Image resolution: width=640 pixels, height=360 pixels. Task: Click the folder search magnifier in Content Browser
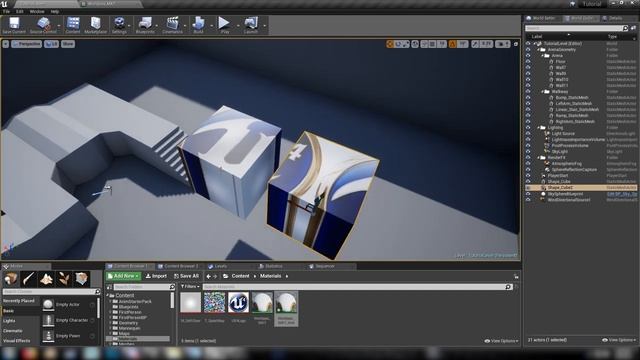(172, 287)
